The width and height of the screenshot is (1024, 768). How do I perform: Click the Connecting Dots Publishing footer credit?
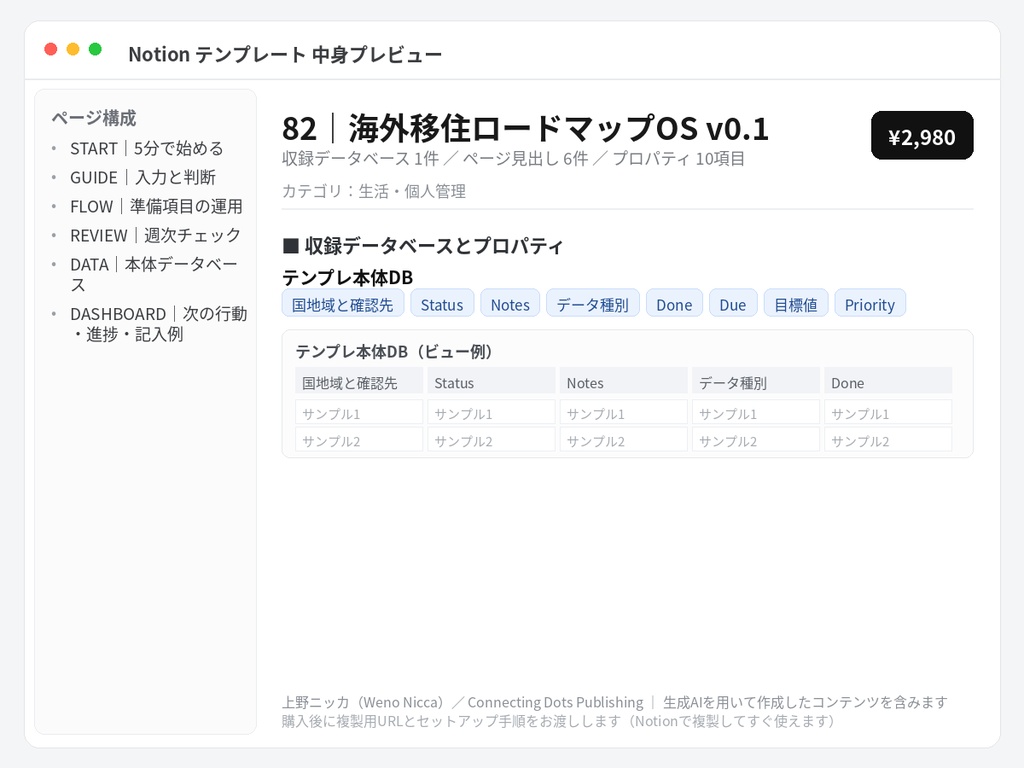pyautogui.click(x=555, y=702)
